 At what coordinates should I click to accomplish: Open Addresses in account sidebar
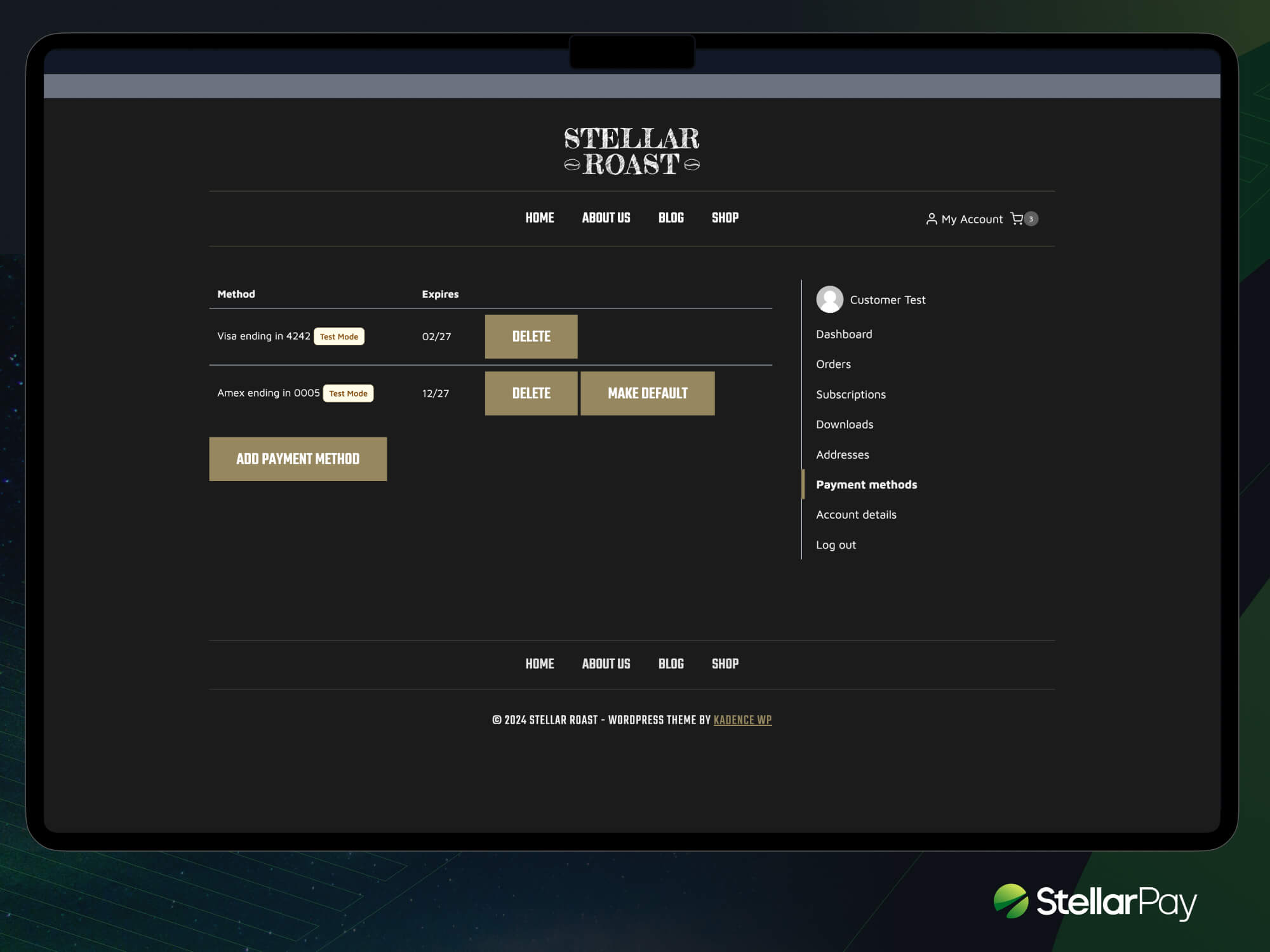click(842, 454)
